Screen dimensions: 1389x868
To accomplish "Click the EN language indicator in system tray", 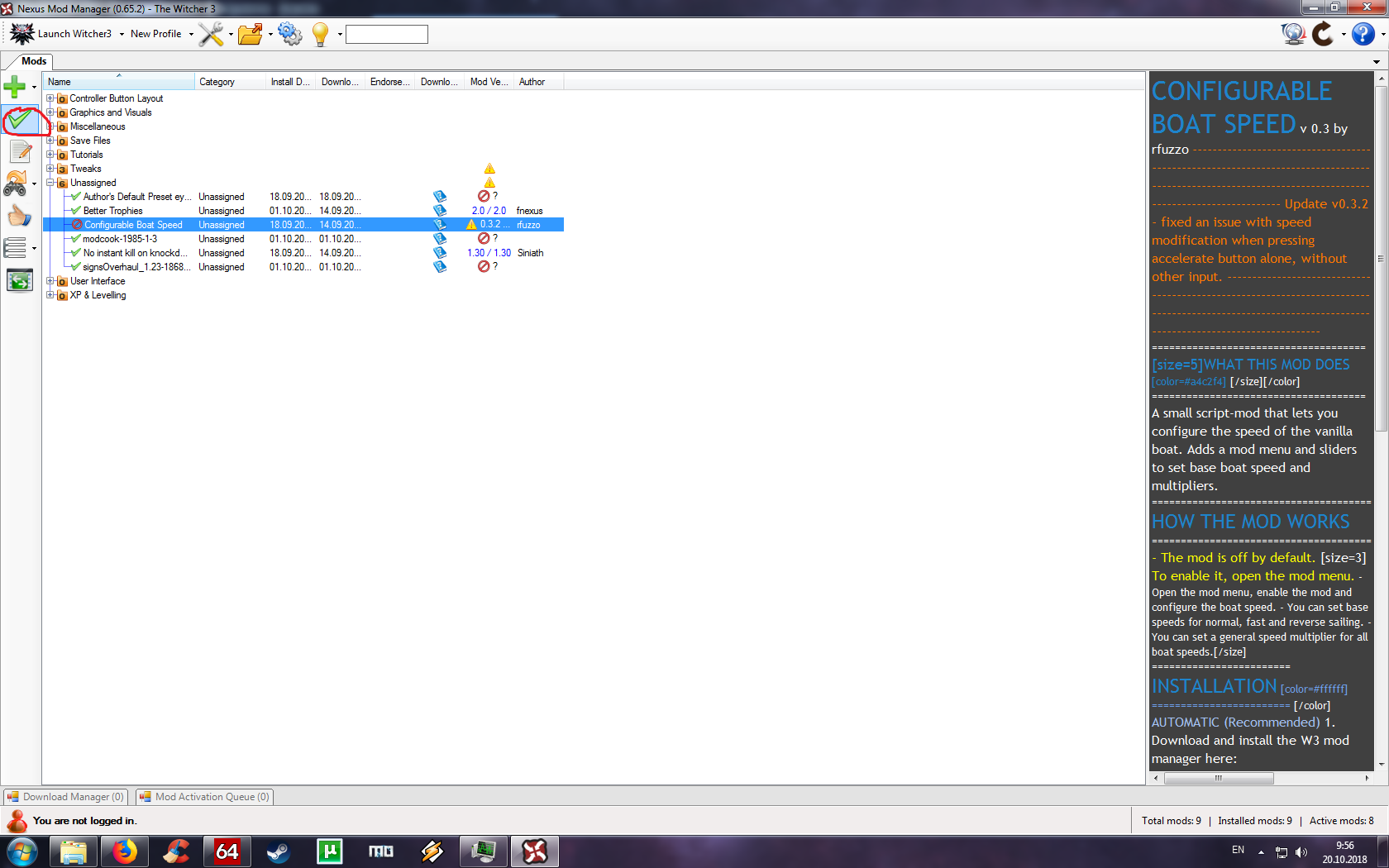I will [x=1238, y=850].
